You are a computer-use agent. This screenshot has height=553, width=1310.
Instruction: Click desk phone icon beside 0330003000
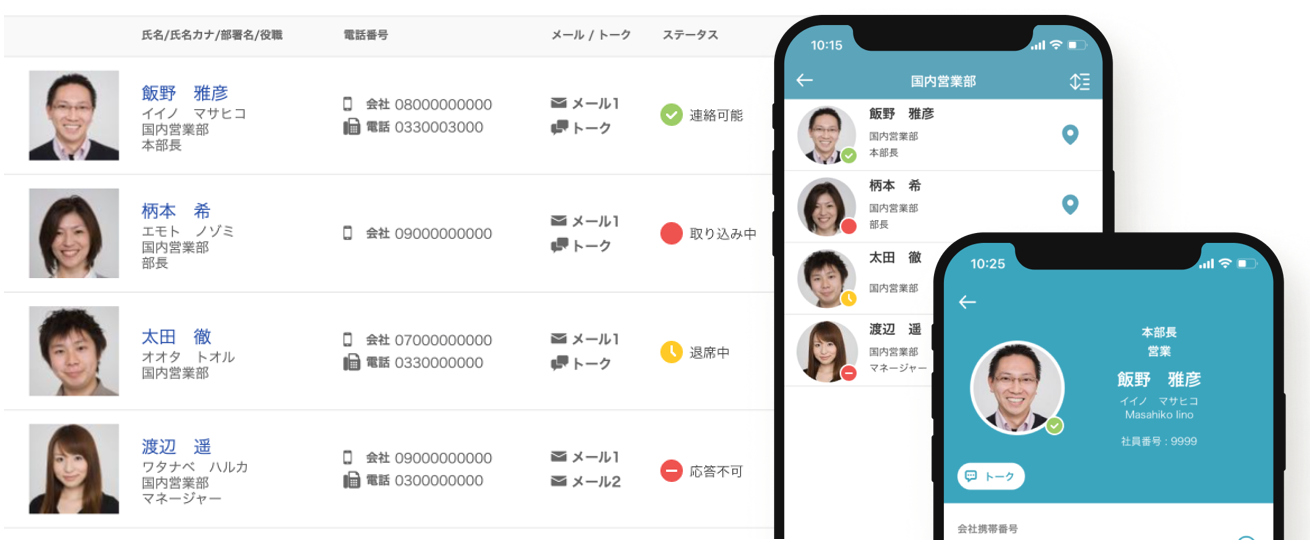point(351,127)
